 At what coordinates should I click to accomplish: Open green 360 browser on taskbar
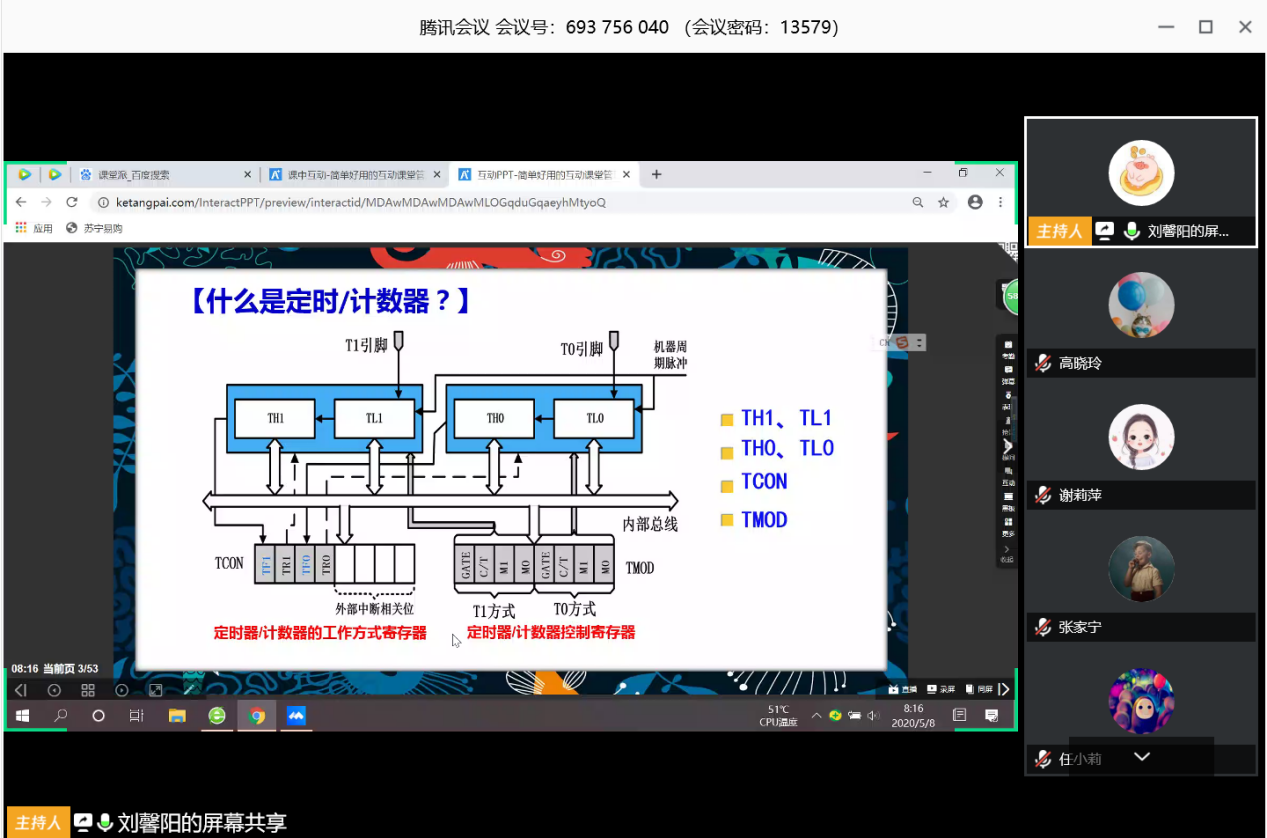(217, 716)
